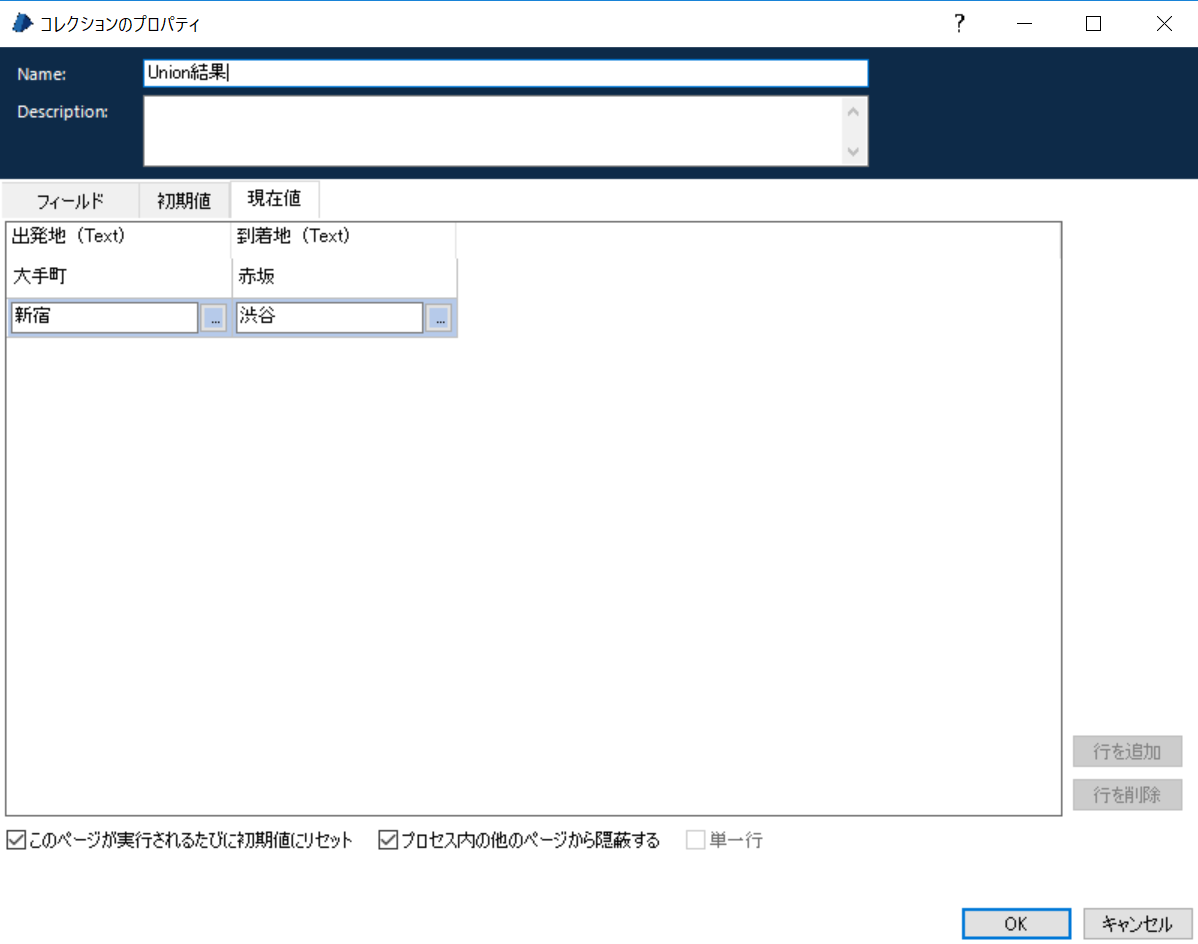Click the 行を削除 button
The width and height of the screenshot is (1198, 944).
tap(1127, 795)
